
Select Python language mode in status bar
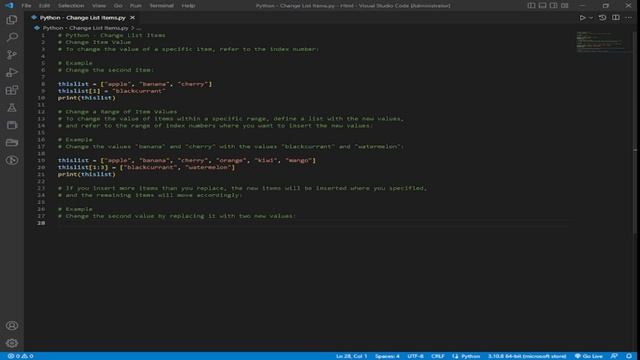coord(470,356)
